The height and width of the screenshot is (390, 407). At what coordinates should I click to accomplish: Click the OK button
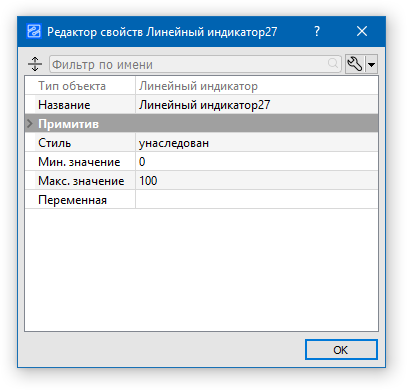[x=341, y=350]
